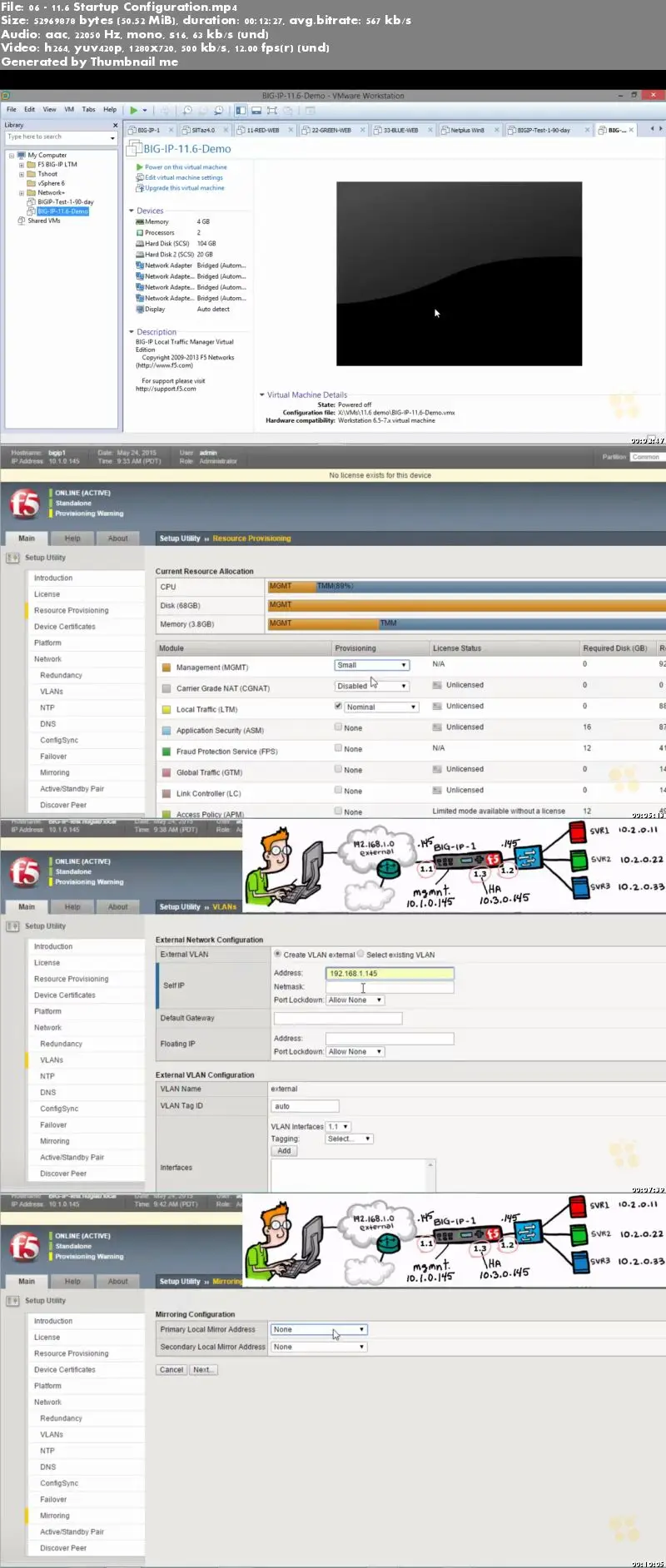Screen dimensions: 666x1568
Task: Click the Memory device icon in VMware Devices list
Action: tap(140, 222)
